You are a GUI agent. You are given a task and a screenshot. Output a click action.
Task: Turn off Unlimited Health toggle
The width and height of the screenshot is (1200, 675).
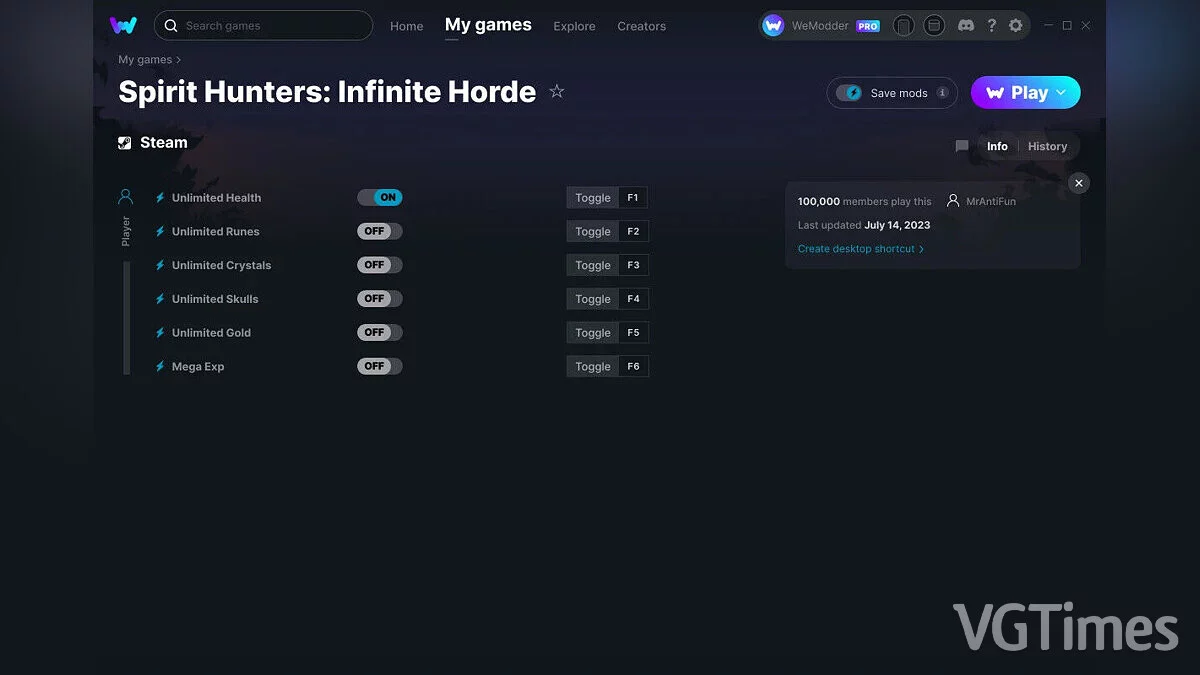tap(380, 198)
